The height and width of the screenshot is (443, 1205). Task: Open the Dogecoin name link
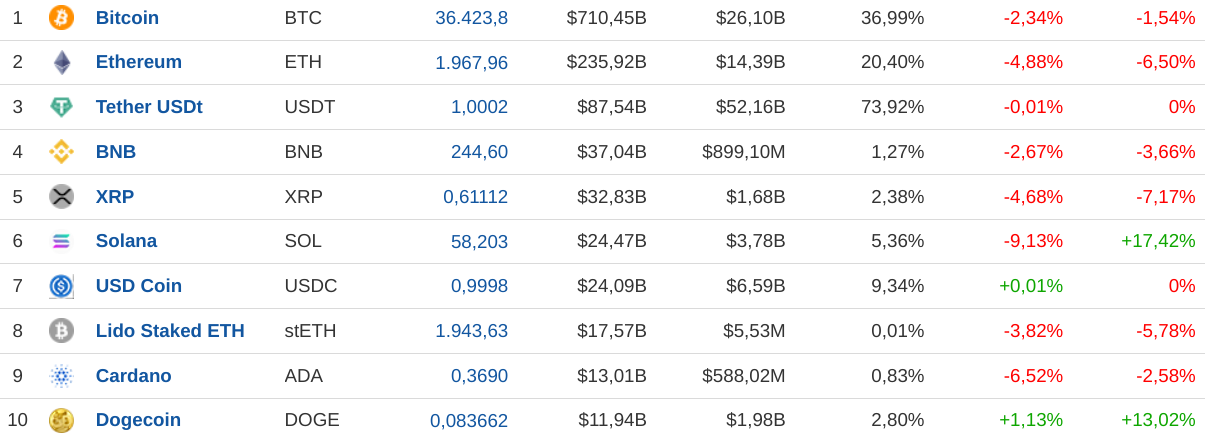138,420
